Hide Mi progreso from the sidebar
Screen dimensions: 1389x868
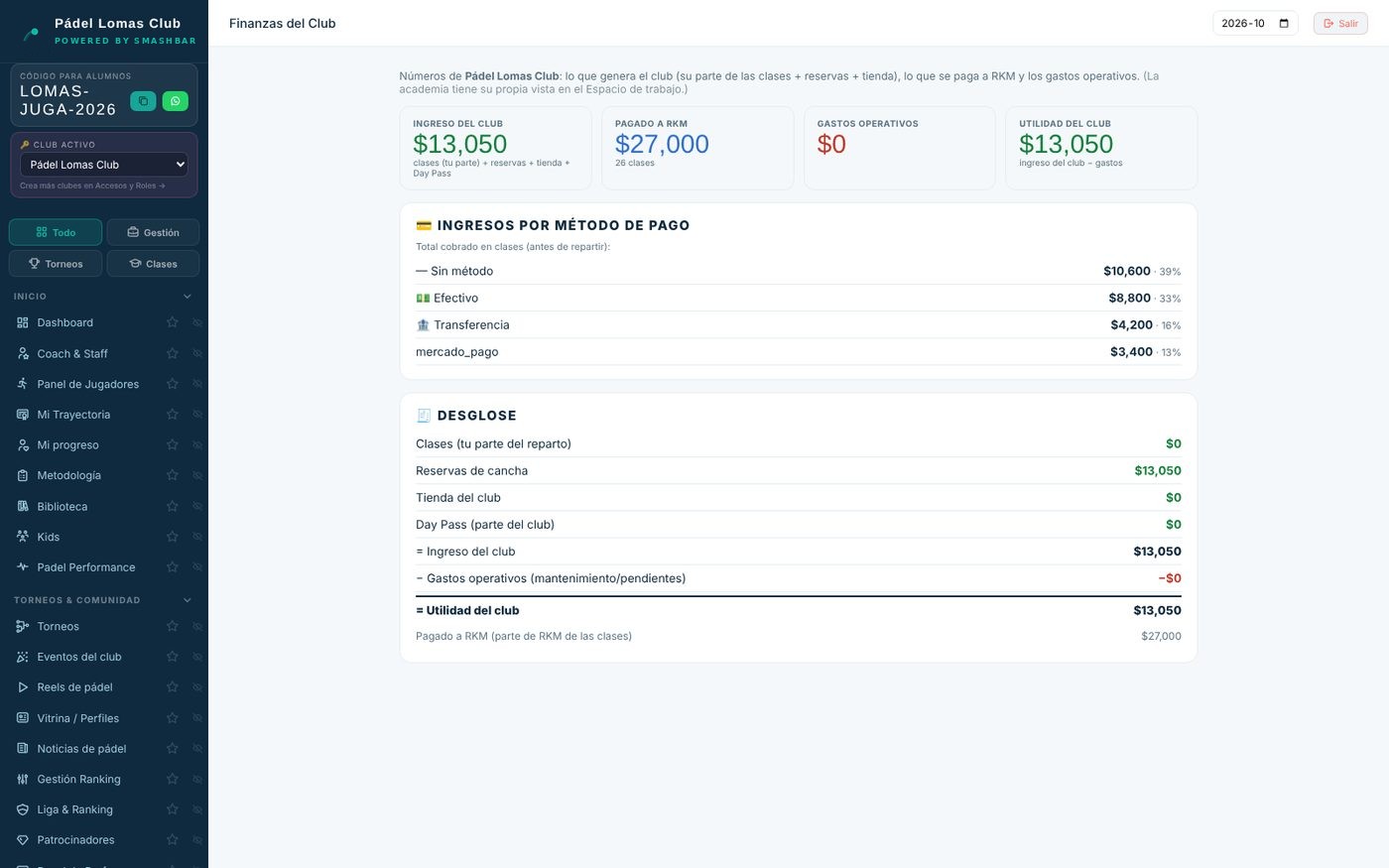click(x=197, y=445)
